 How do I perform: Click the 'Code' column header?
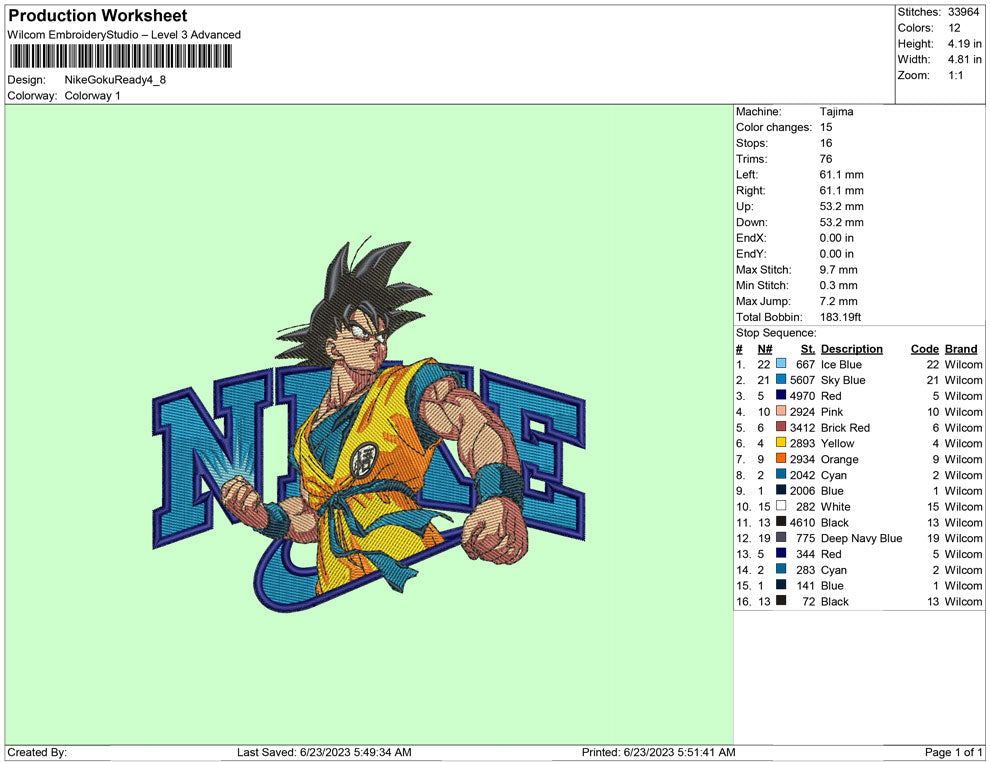(x=925, y=348)
